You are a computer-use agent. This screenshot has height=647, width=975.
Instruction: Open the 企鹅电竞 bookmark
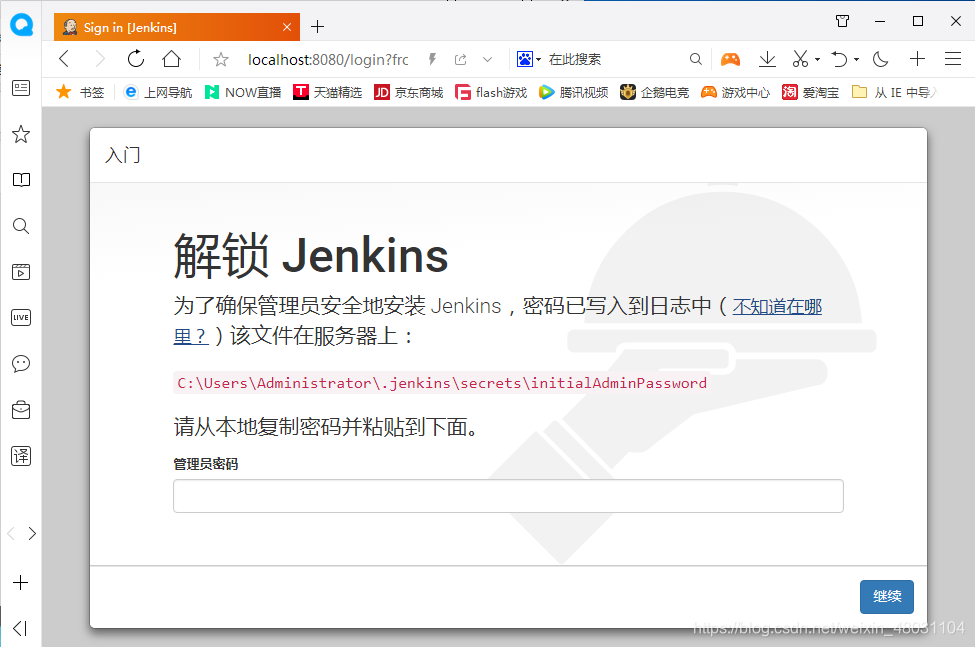point(655,93)
